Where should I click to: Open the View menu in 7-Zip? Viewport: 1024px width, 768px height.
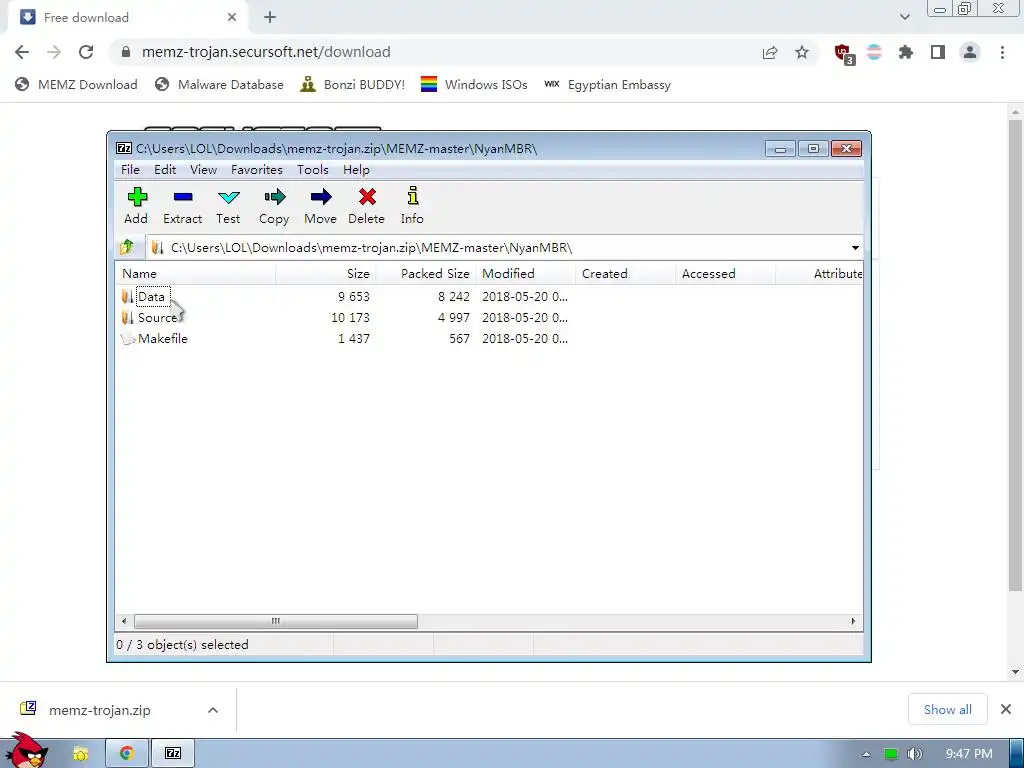[203, 170]
